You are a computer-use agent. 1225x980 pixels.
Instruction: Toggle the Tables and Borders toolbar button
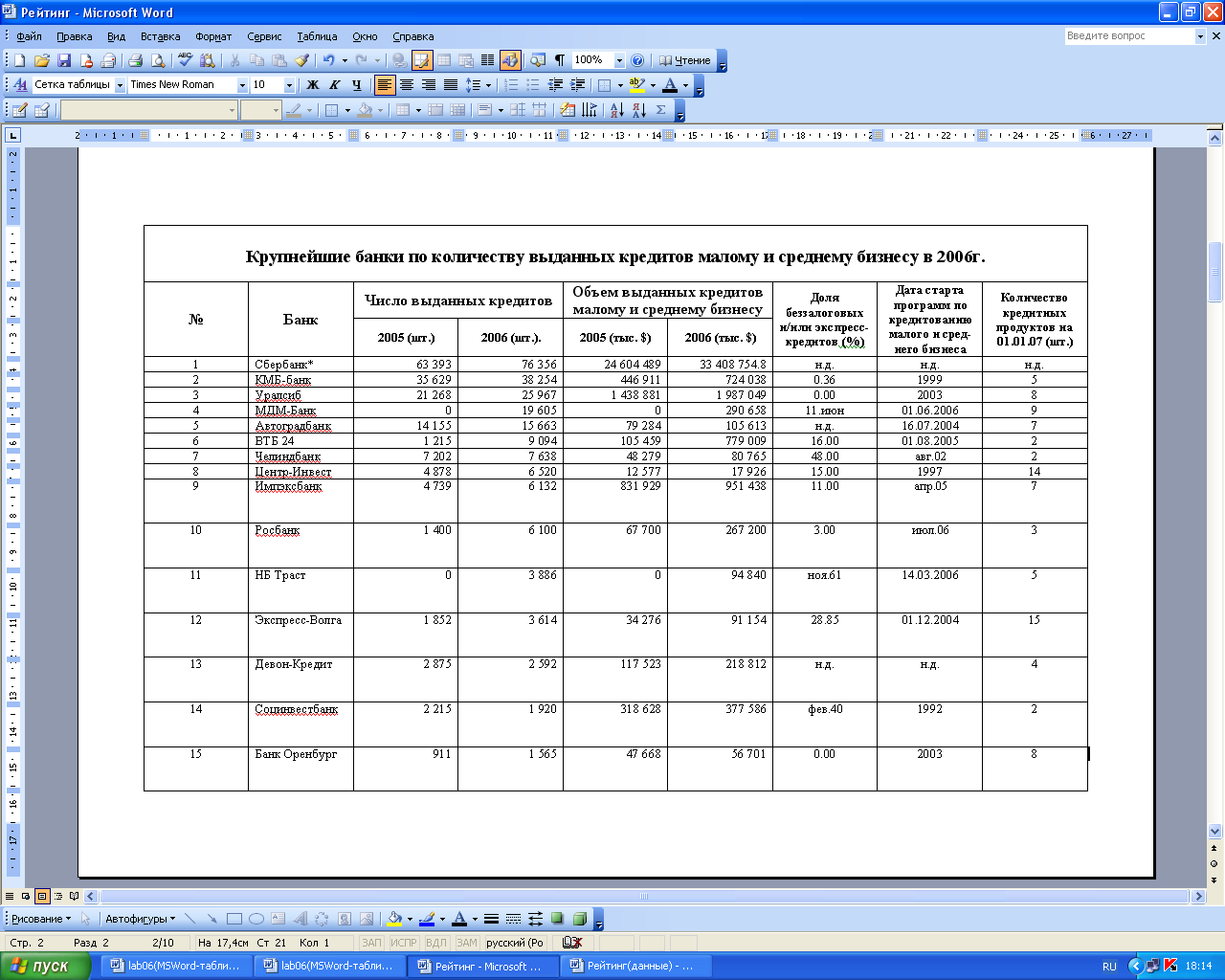(x=422, y=60)
